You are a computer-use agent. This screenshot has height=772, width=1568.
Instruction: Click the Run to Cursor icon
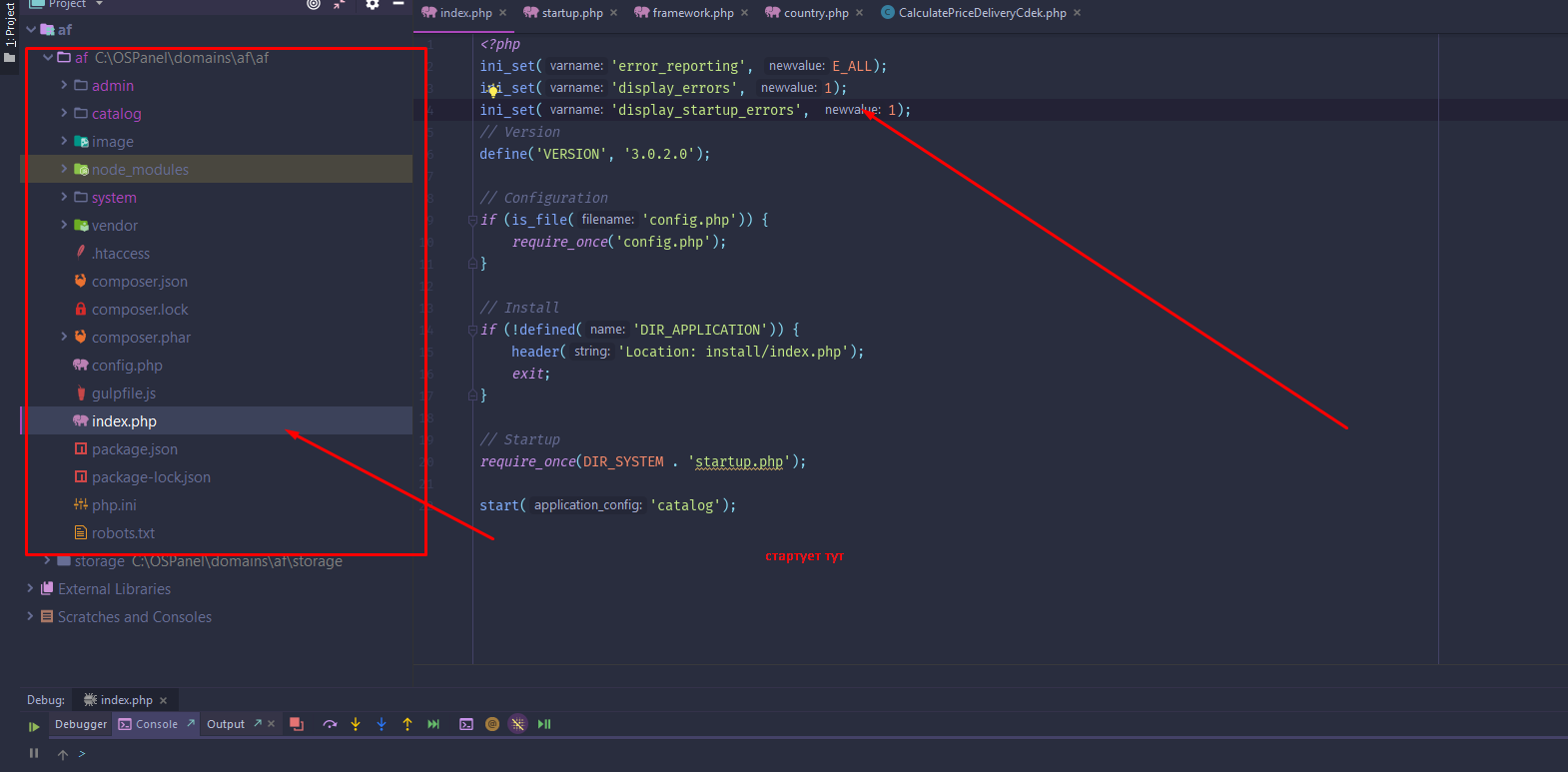(433, 724)
